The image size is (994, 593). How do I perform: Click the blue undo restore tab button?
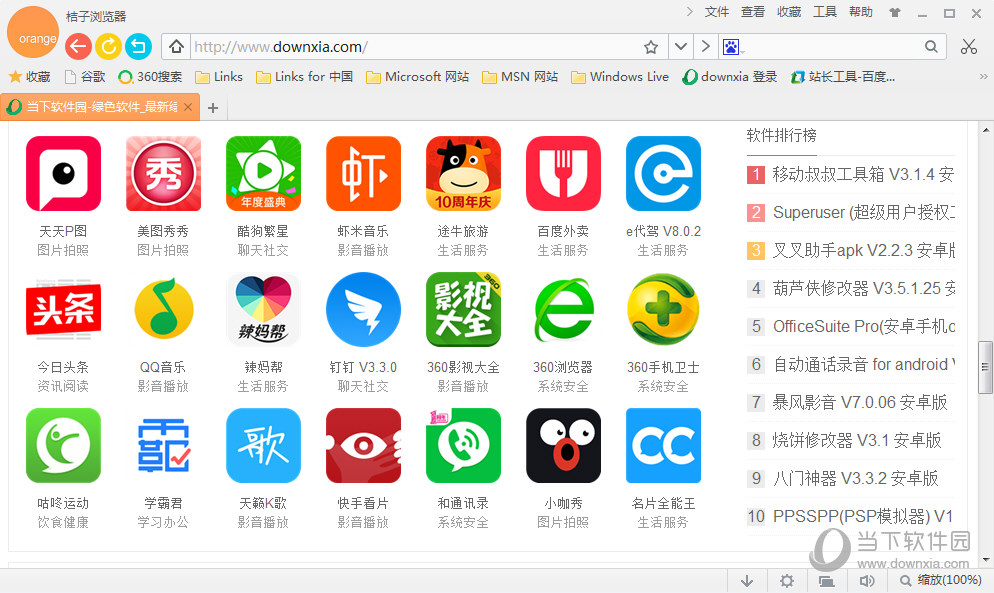click(x=138, y=46)
